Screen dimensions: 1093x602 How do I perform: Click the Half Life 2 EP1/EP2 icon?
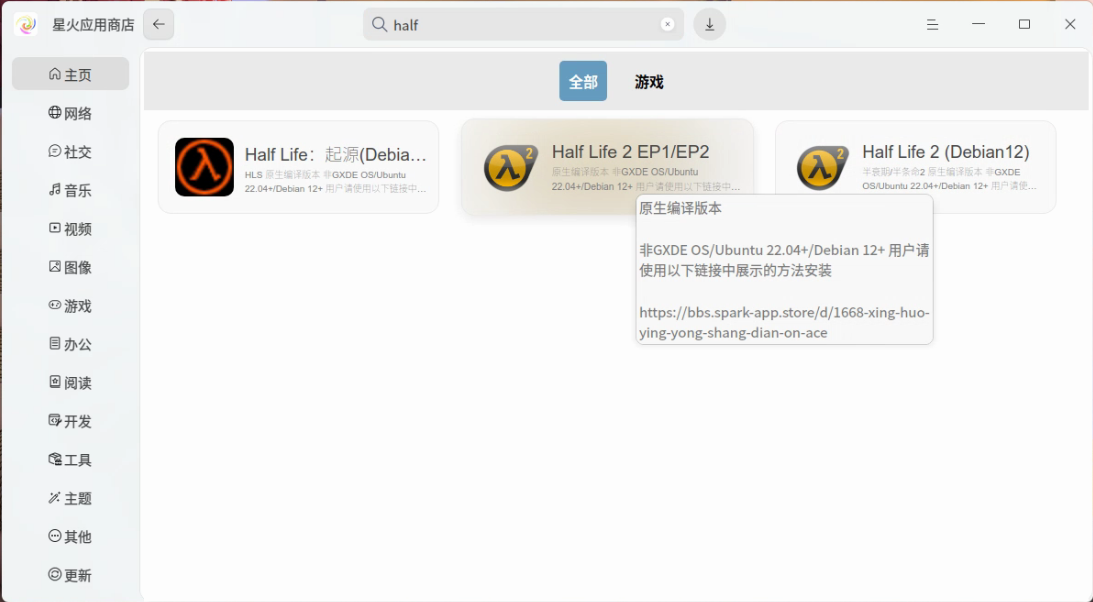point(510,167)
